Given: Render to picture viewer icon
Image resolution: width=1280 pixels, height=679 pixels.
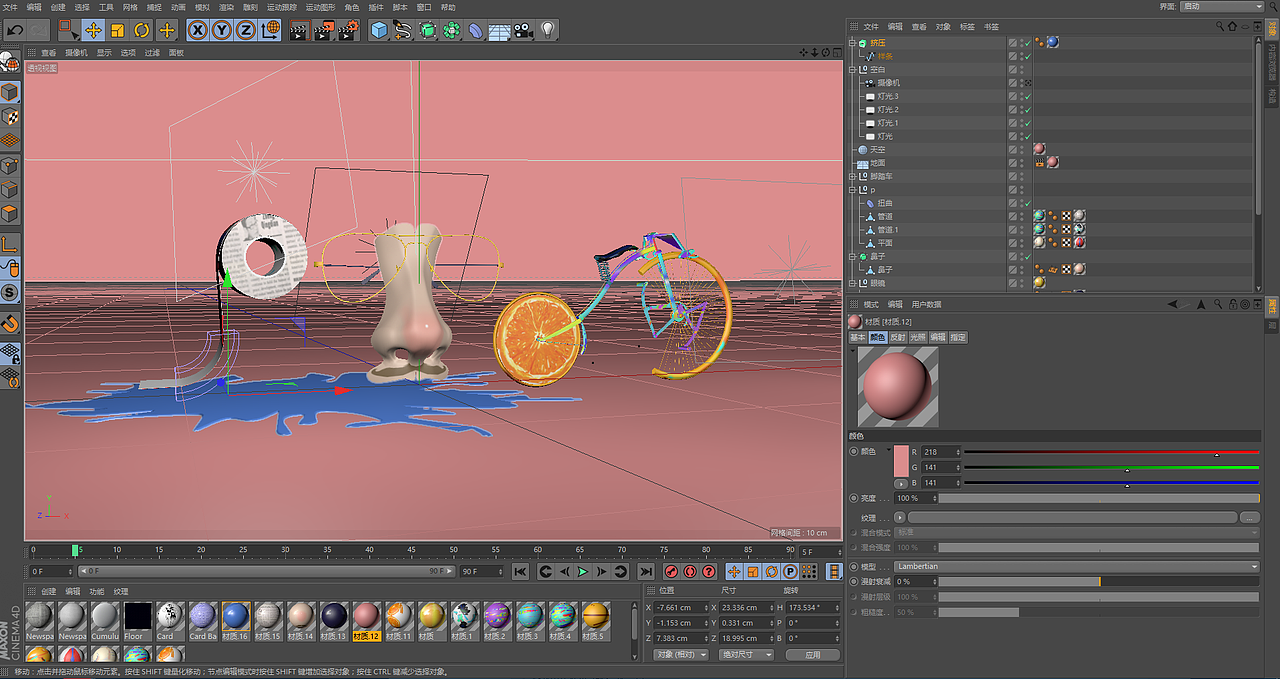Looking at the screenshot, I should coord(323,30).
